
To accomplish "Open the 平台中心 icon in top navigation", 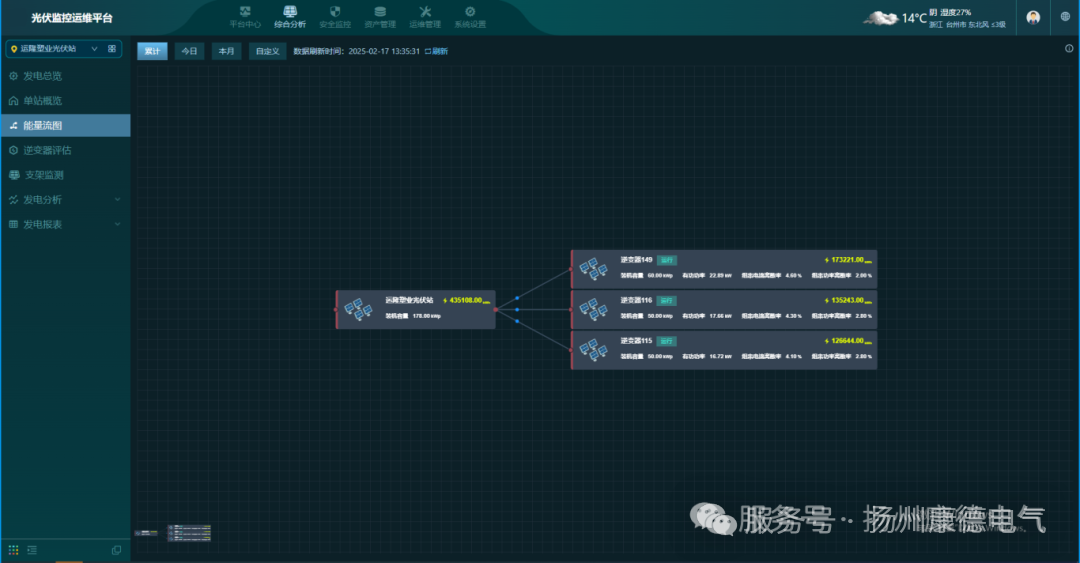I will [245, 16].
